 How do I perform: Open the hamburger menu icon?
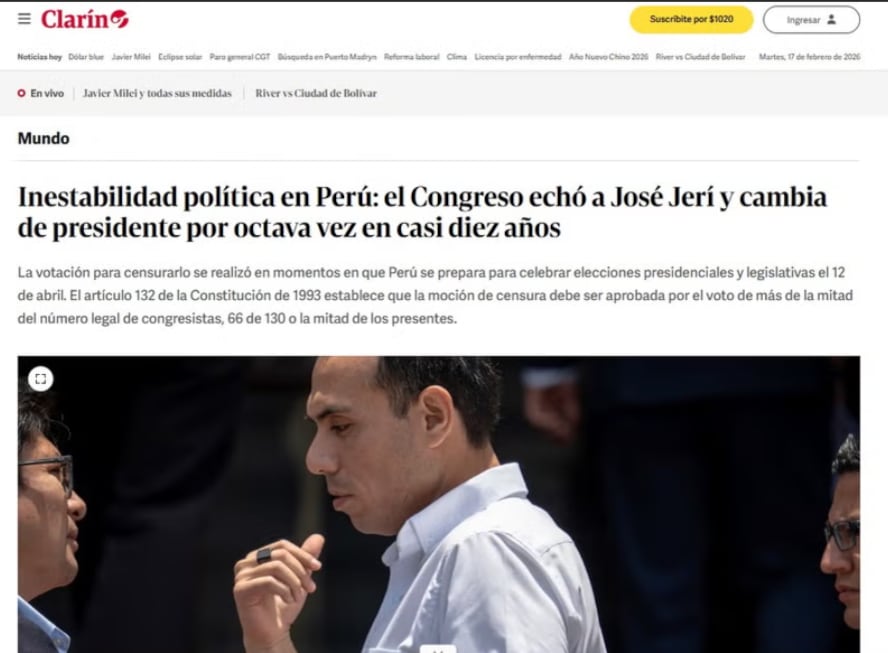click(x=24, y=19)
